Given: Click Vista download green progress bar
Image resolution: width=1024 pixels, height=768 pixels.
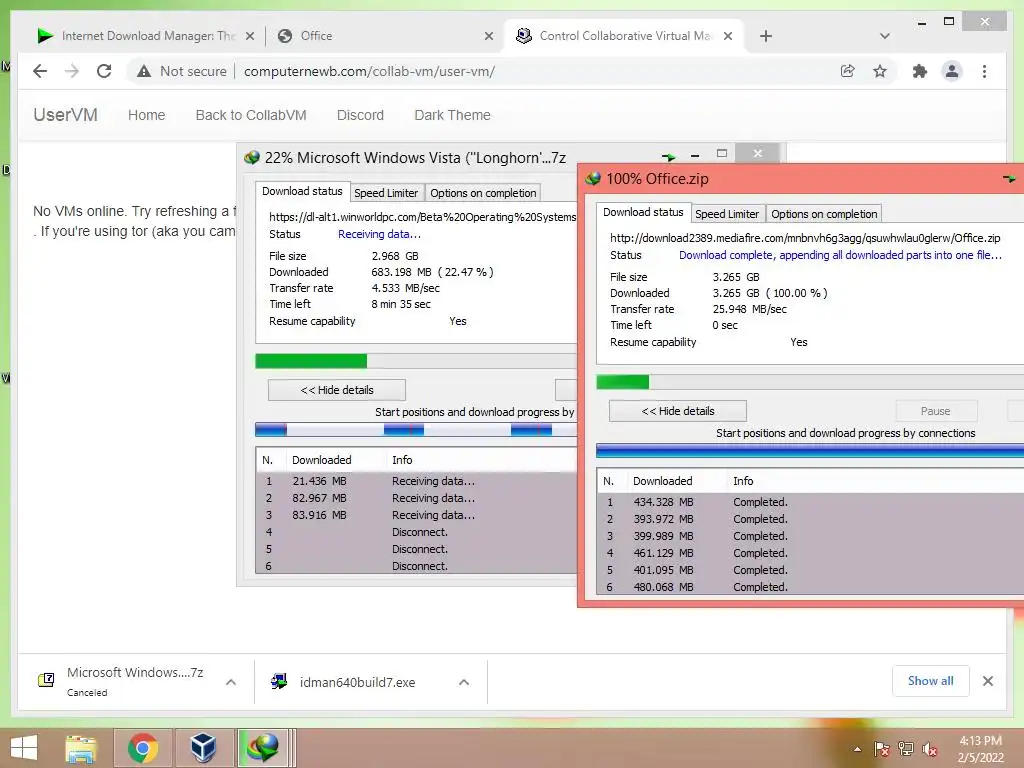Looking at the screenshot, I should 311,361.
